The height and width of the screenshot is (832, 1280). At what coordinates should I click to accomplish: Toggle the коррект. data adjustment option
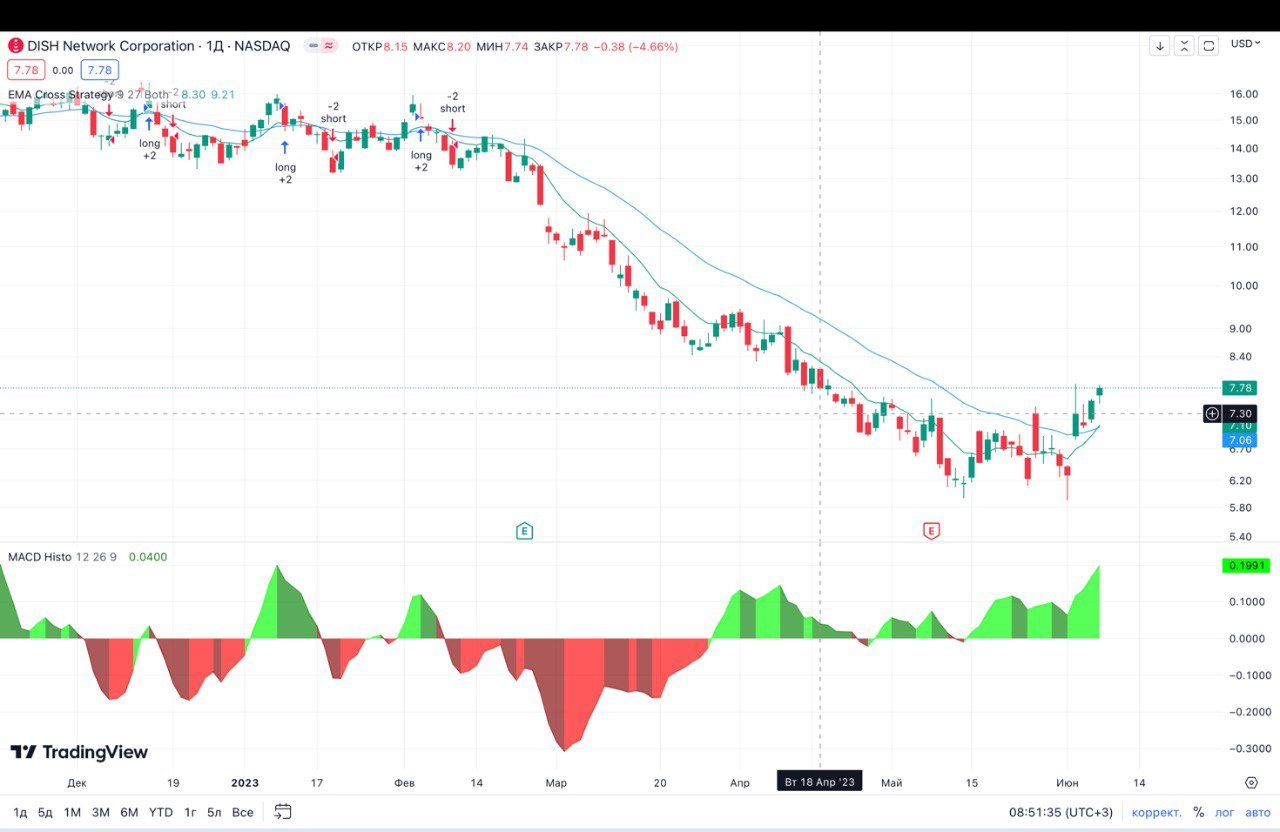point(1156,812)
